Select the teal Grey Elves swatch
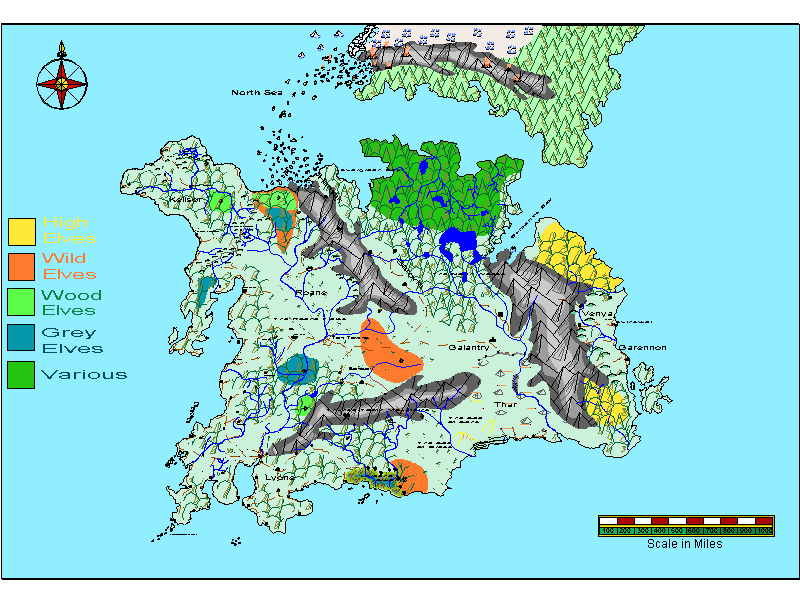The height and width of the screenshot is (600, 800). coord(21,338)
